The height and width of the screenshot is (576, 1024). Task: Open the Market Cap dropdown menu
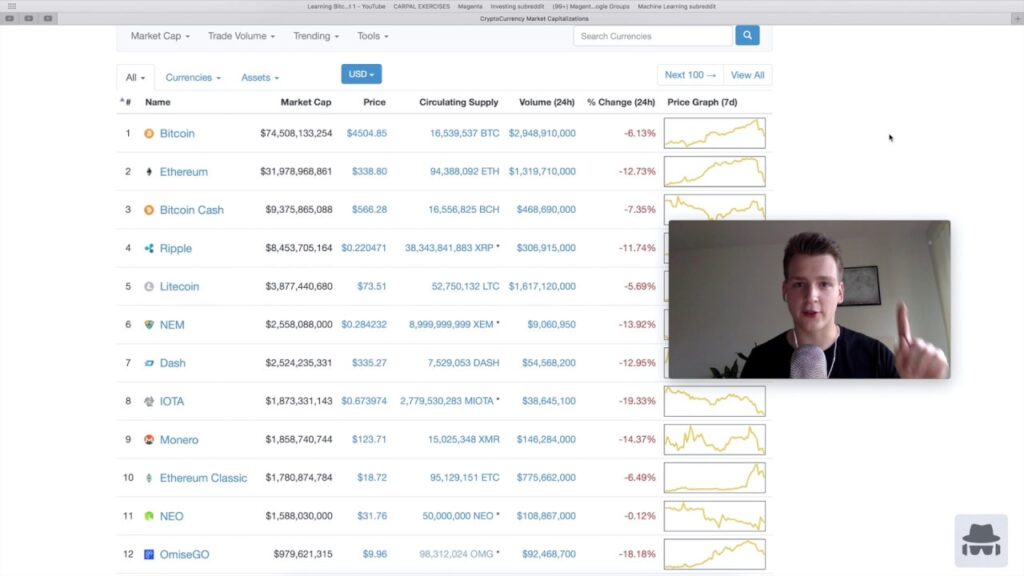(x=160, y=36)
